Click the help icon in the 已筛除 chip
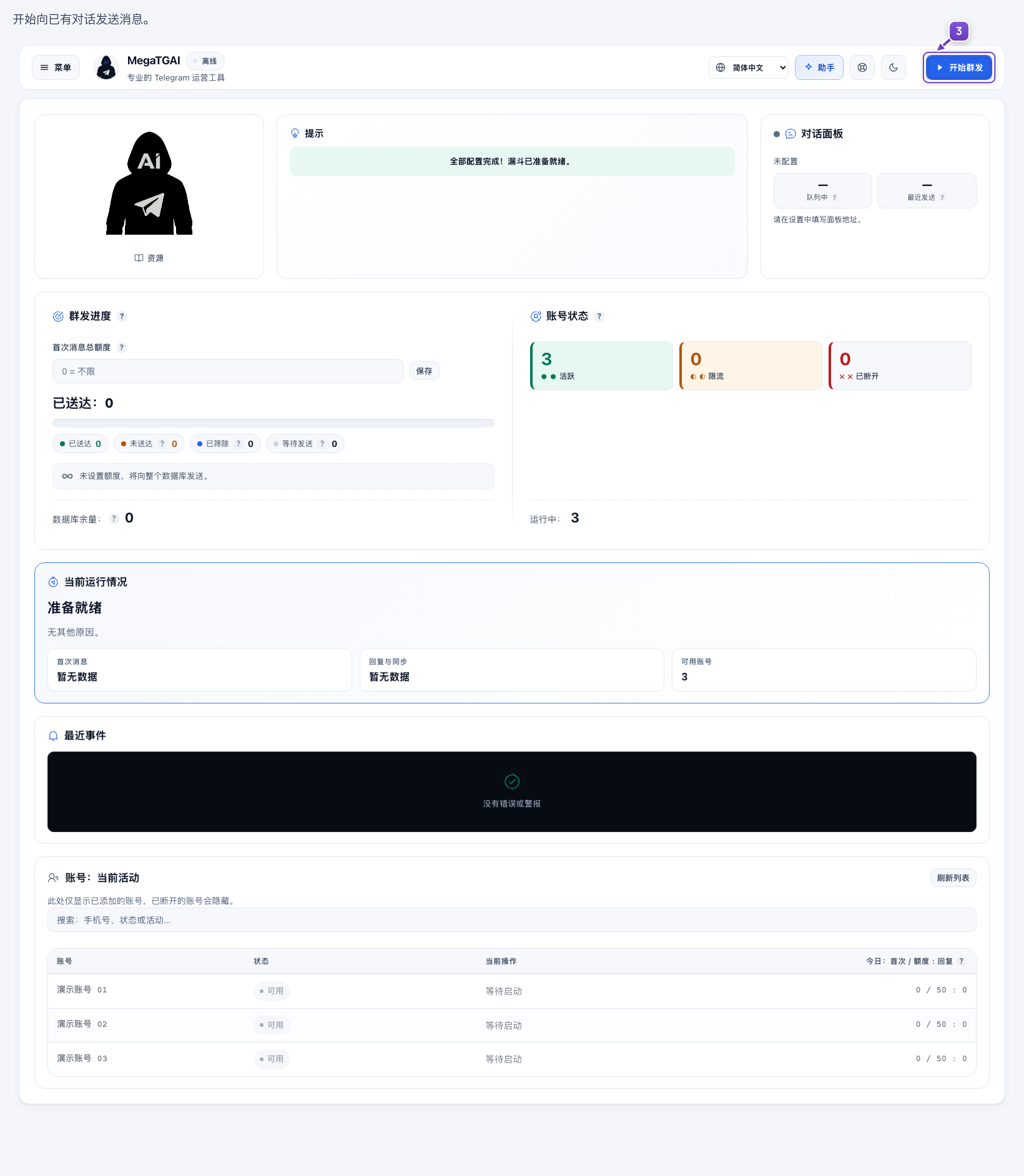 click(239, 444)
